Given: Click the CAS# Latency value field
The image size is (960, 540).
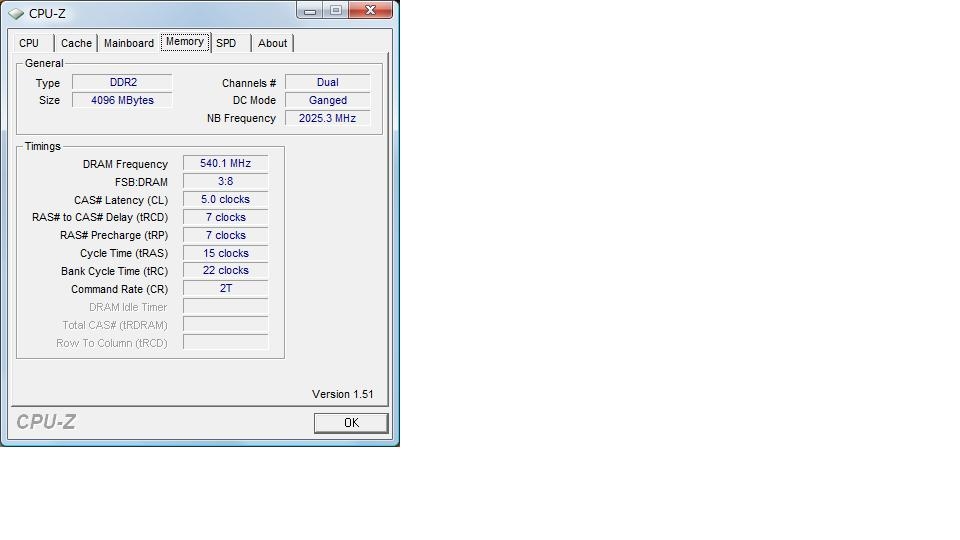Looking at the screenshot, I should [225, 200].
